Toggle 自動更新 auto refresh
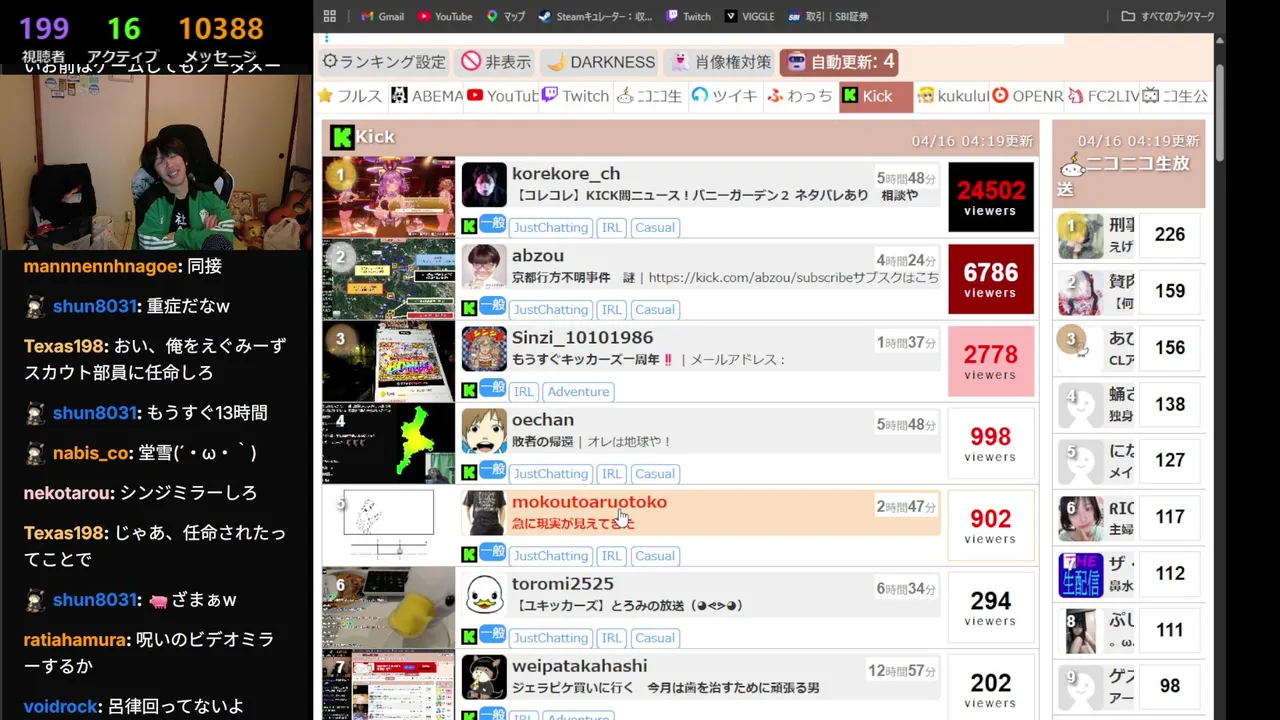 click(x=840, y=62)
